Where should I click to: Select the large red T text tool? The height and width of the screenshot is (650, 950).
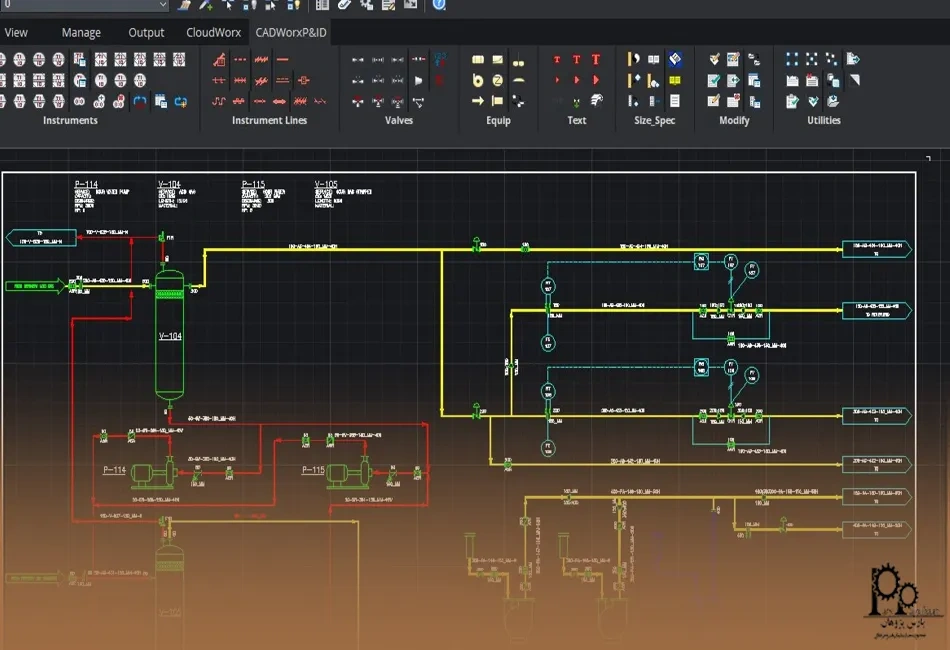[596, 59]
